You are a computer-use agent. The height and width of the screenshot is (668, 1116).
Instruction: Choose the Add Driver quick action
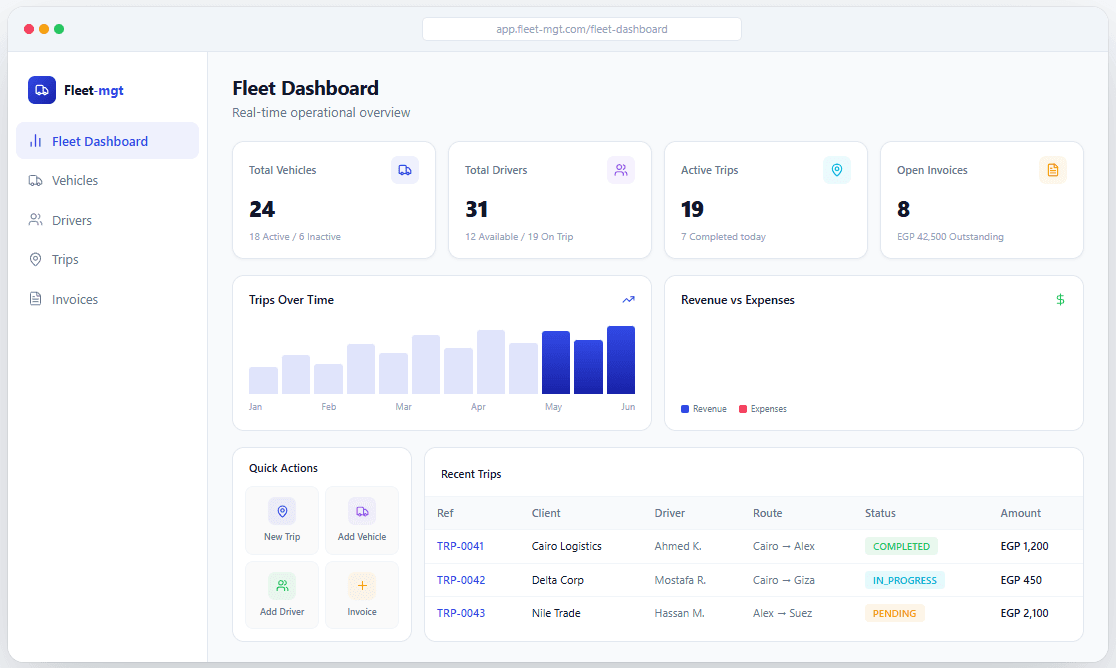pos(282,595)
